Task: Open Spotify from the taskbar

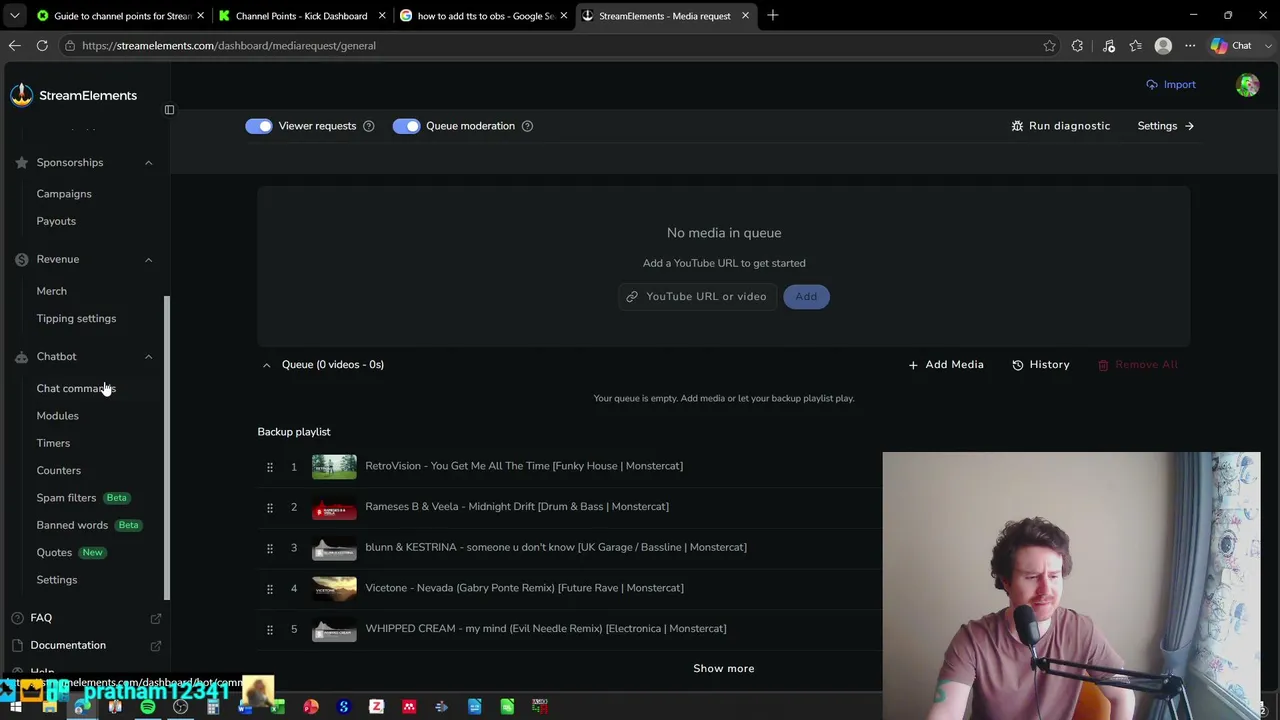Action: coord(148,707)
